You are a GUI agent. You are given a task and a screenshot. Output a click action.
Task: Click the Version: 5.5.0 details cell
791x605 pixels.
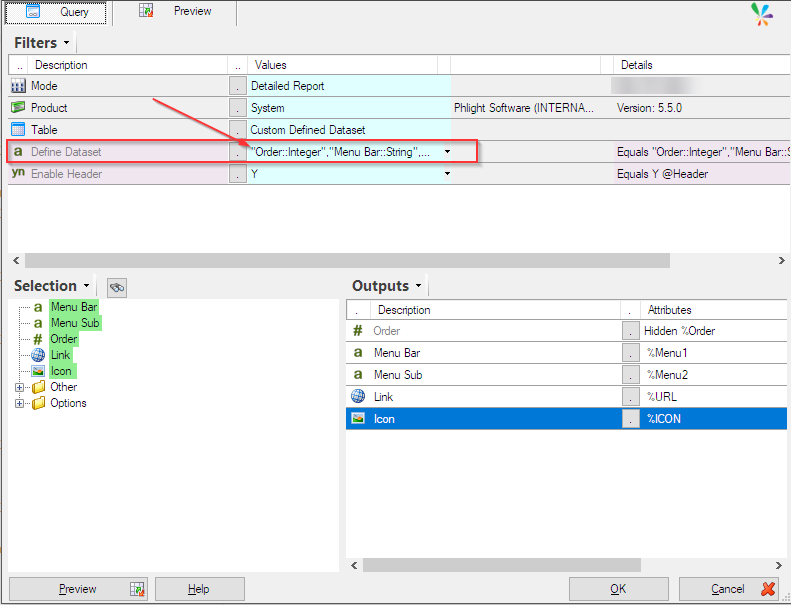pos(702,108)
